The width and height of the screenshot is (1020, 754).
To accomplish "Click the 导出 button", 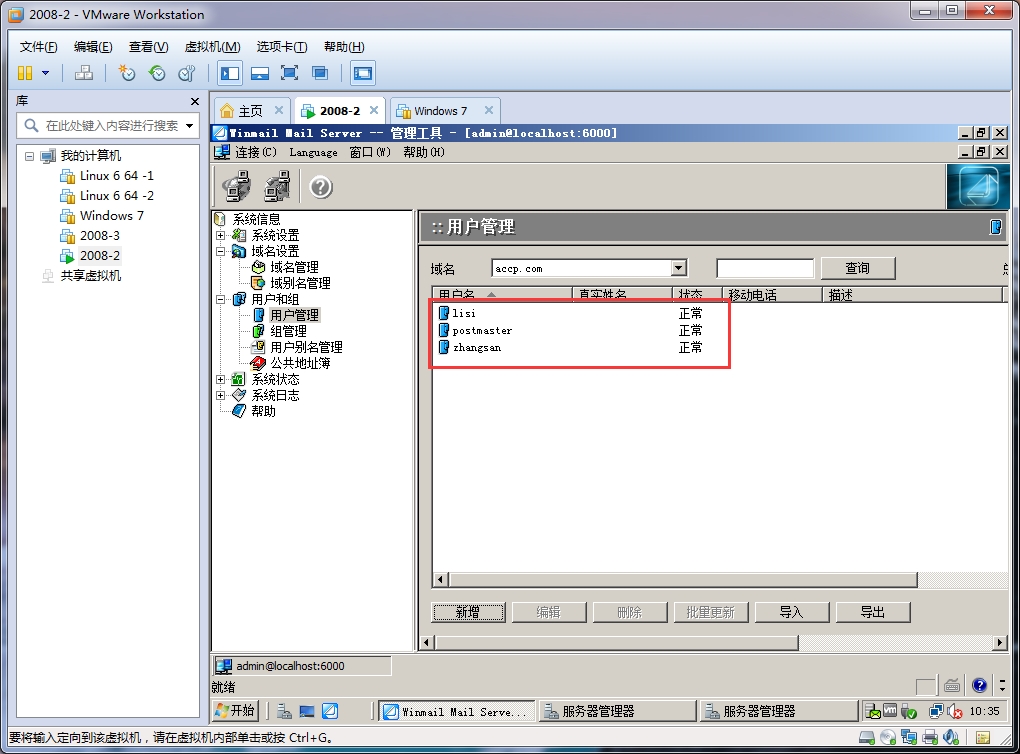I will tap(872, 612).
